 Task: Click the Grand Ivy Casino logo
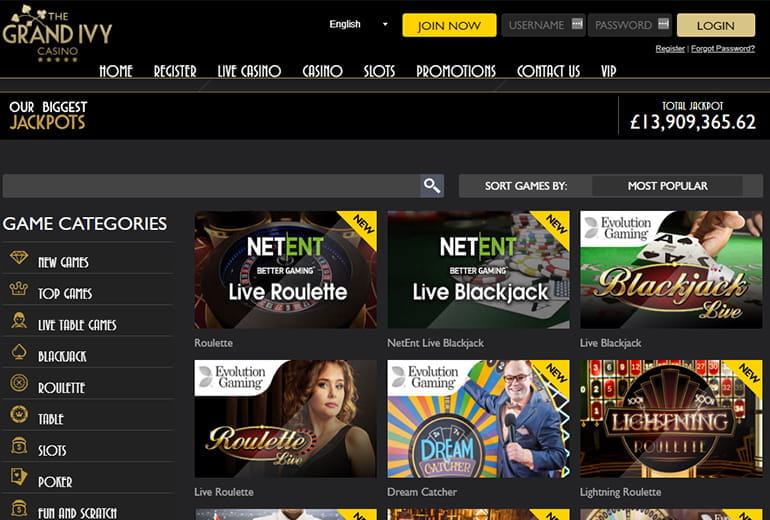(x=57, y=33)
